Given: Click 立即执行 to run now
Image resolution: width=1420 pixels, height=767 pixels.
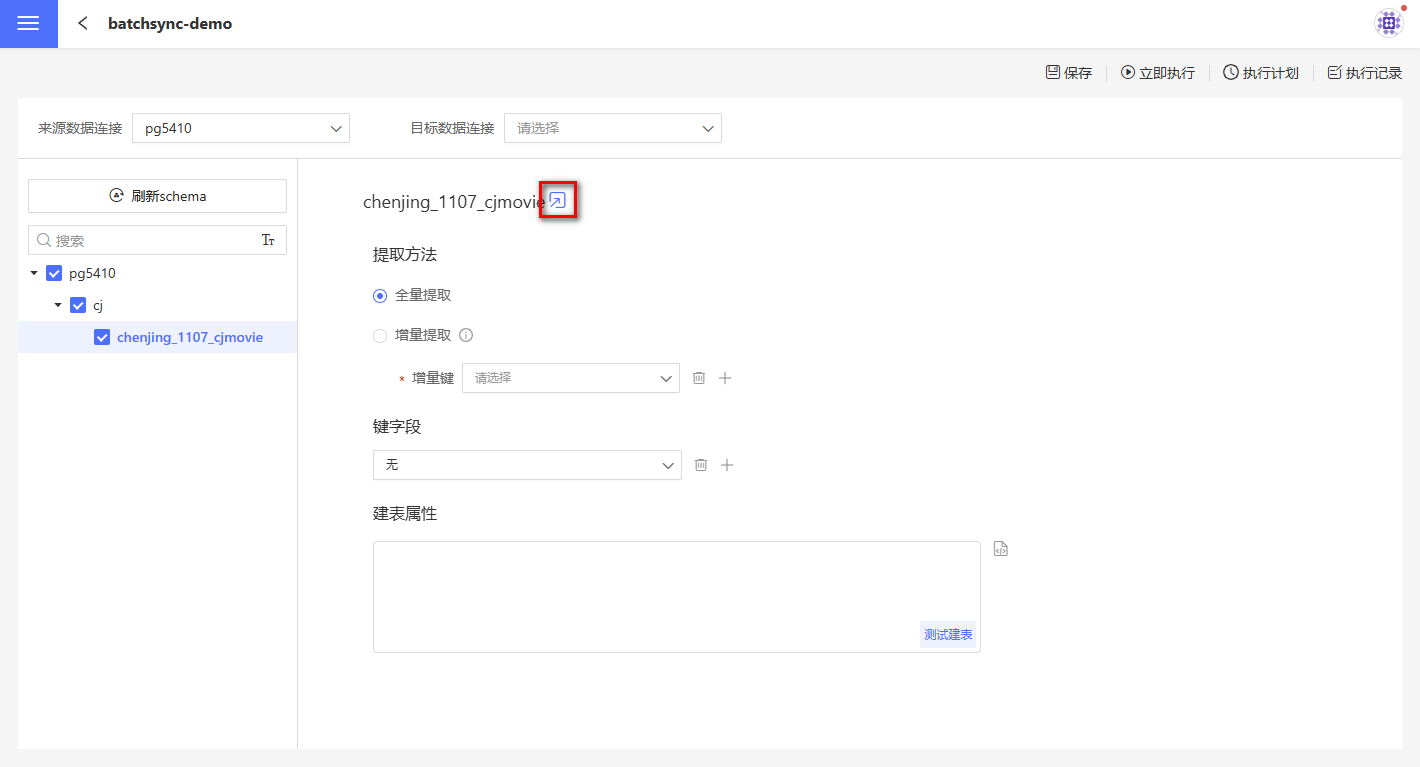Looking at the screenshot, I should [x=1157, y=73].
